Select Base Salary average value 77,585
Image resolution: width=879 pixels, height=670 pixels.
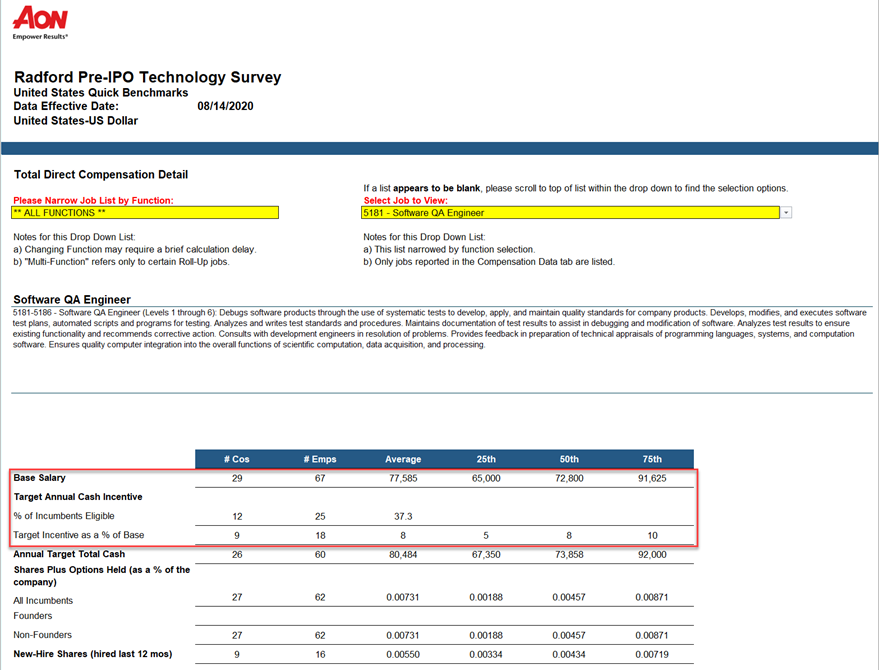pos(403,478)
